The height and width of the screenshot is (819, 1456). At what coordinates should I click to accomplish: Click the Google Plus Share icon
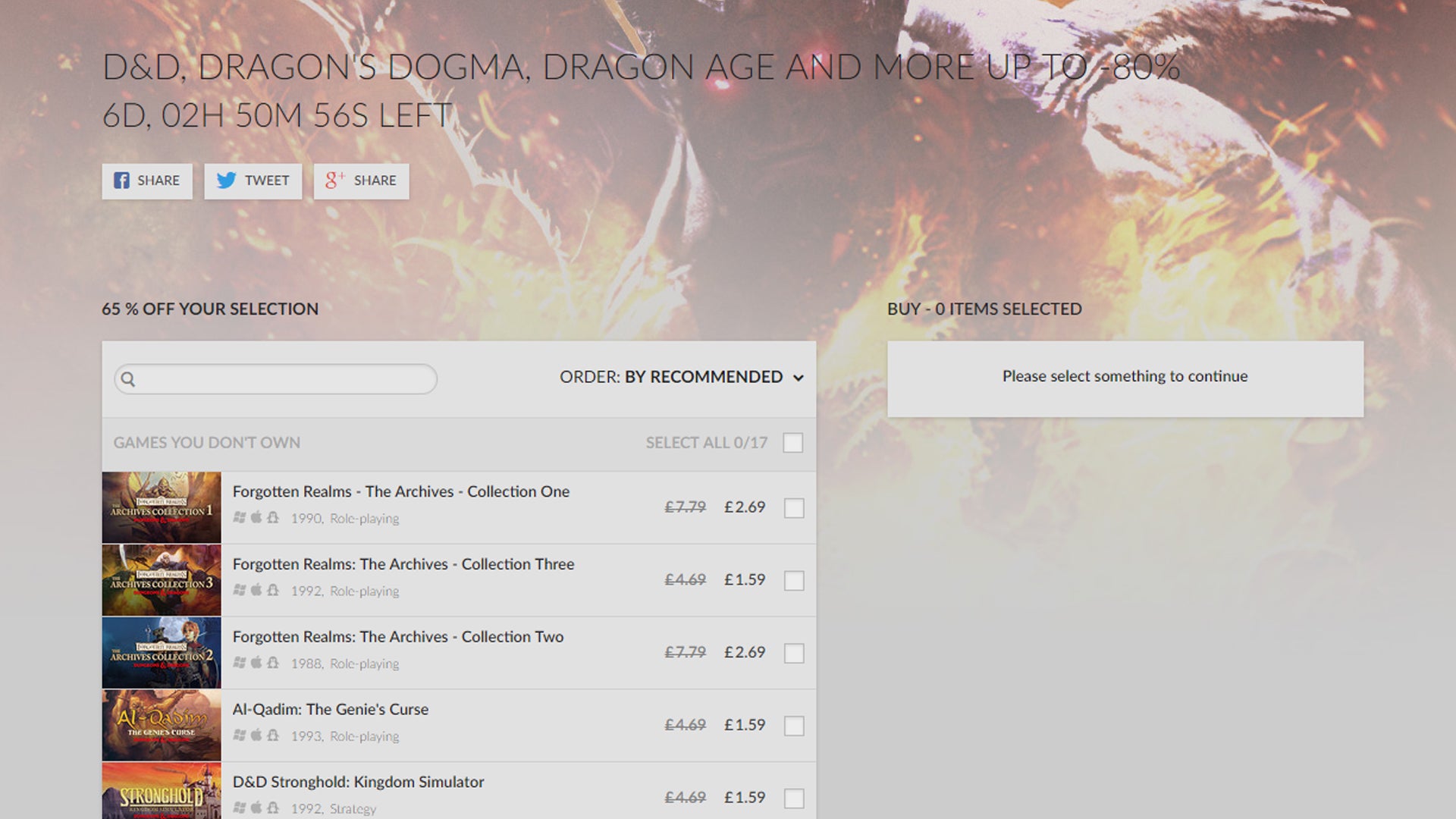[334, 180]
